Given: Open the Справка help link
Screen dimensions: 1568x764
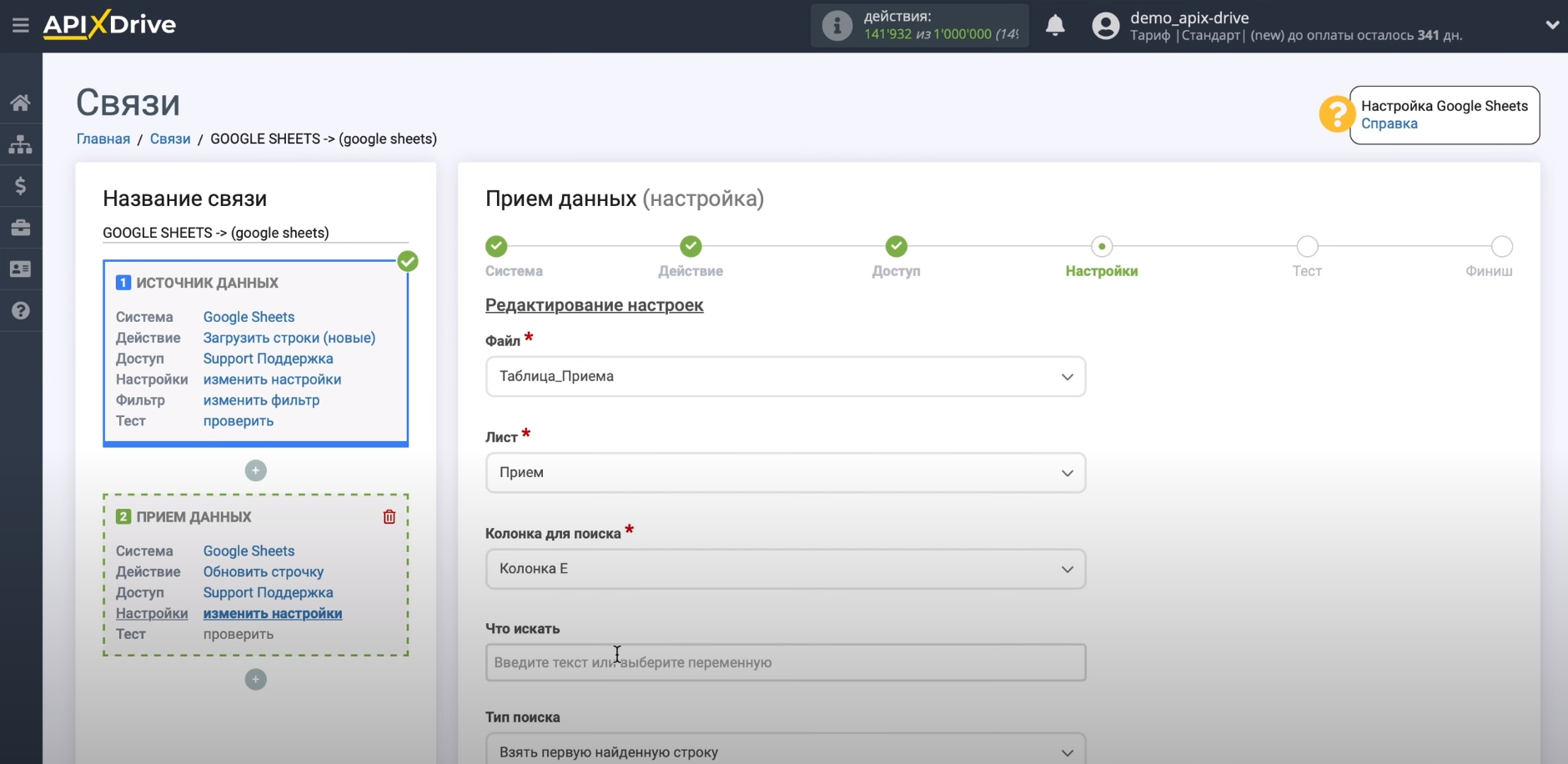Looking at the screenshot, I should [1389, 123].
